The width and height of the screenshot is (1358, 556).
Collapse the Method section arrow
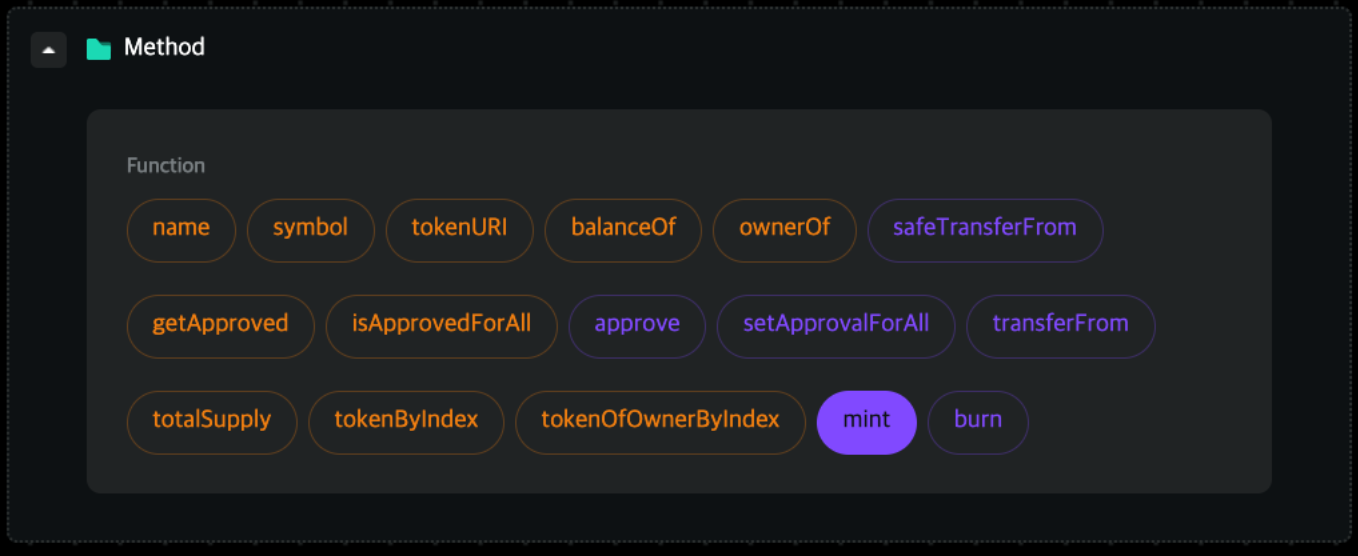pos(48,49)
